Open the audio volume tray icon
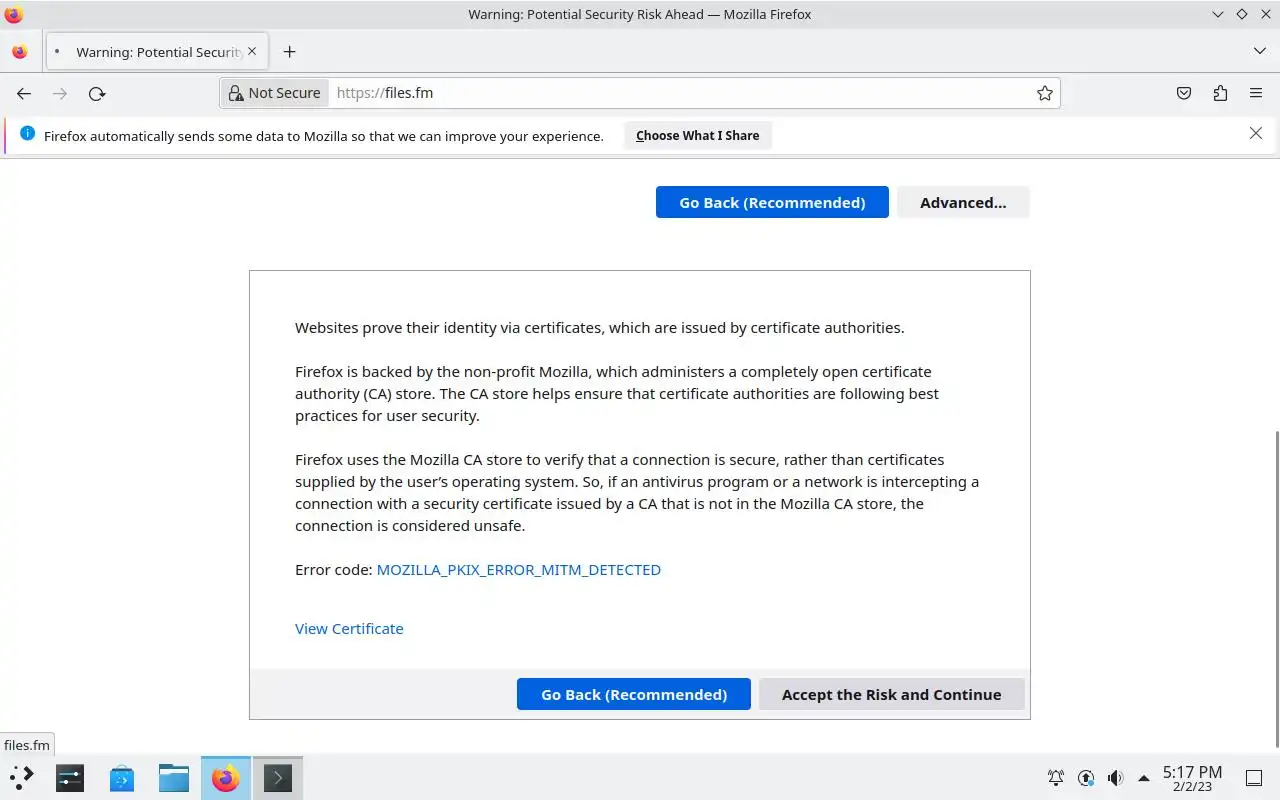The width and height of the screenshot is (1280, 800). coord(1115,777)
